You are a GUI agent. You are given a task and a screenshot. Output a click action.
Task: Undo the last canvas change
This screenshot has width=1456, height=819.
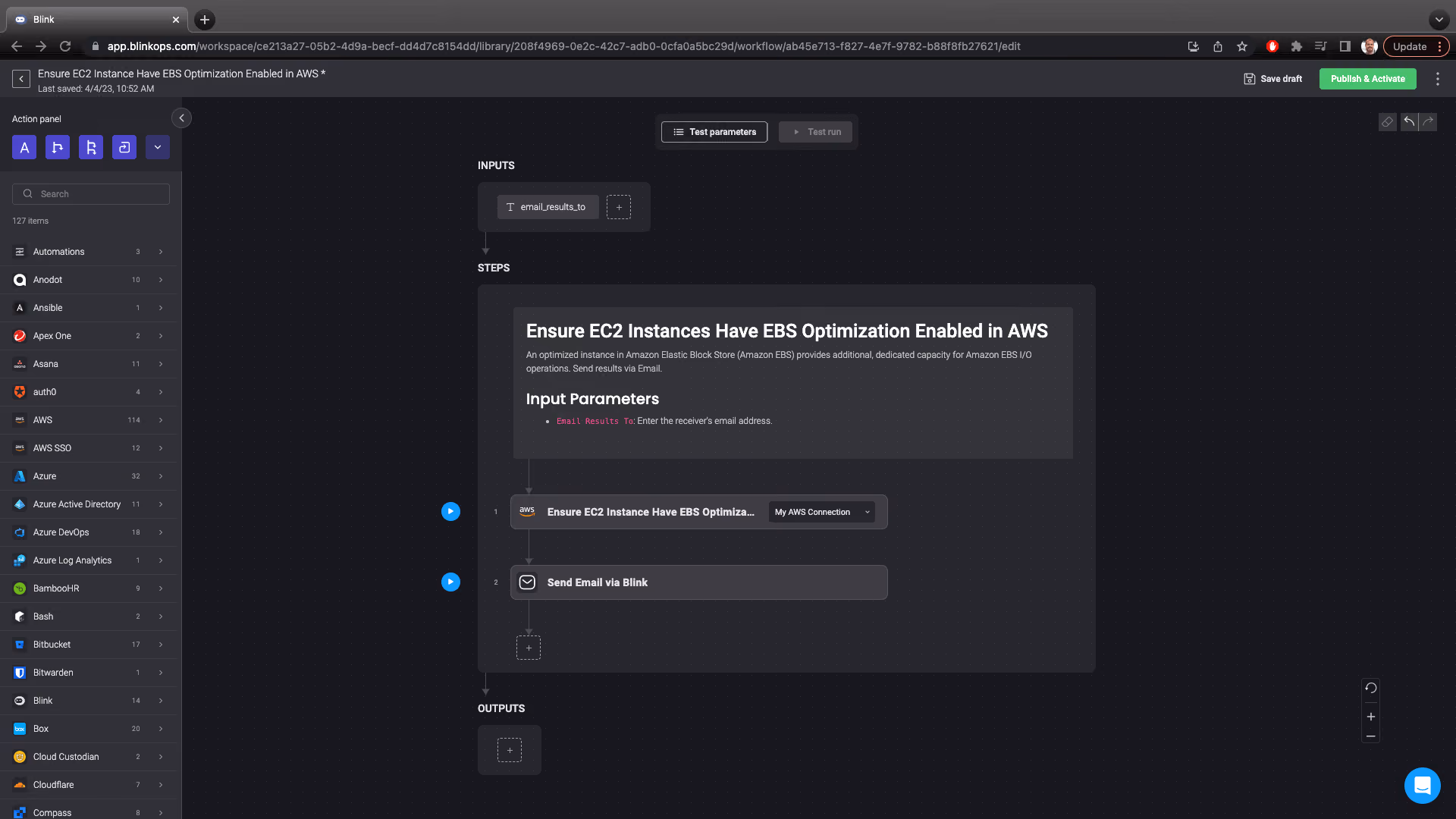click(1409, 122)
